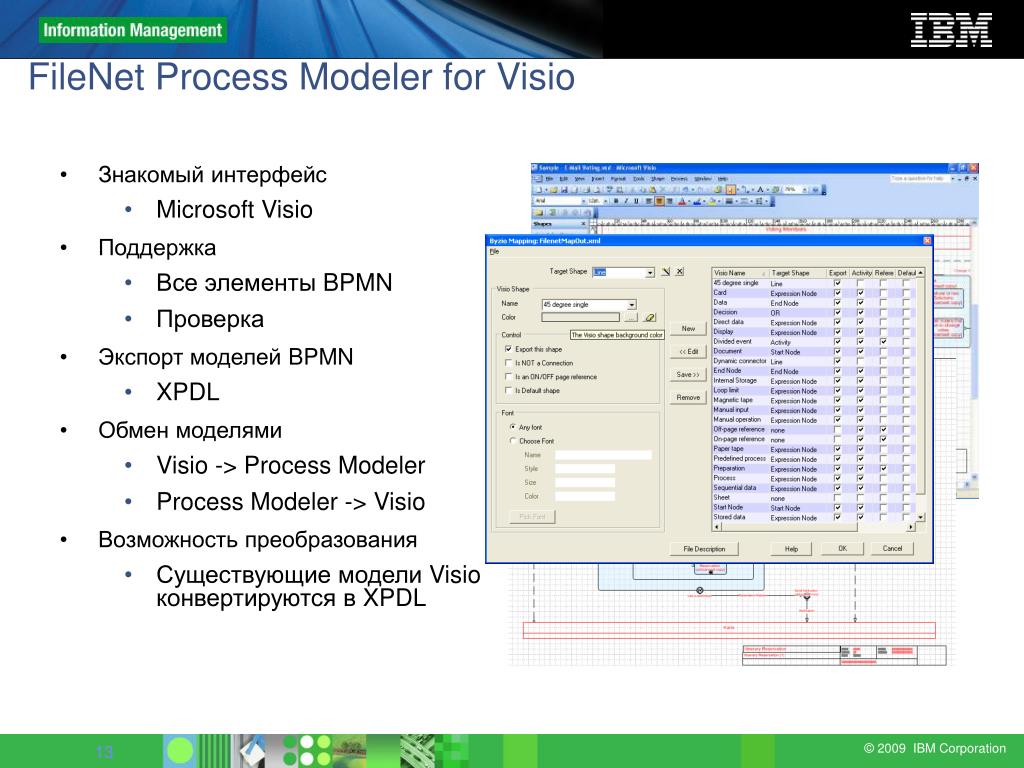
Task: Click the Visio Name column header
Action: [x=739, y=272]
